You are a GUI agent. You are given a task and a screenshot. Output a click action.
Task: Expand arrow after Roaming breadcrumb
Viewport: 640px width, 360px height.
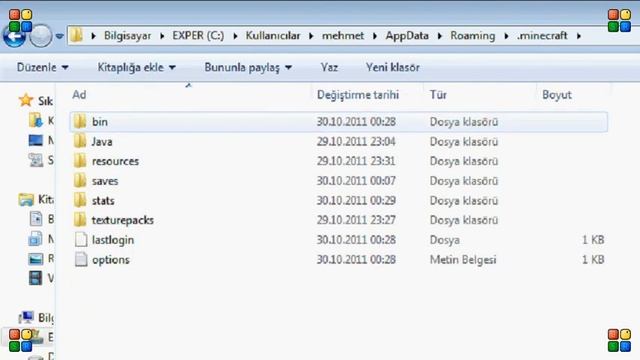(x=506, y=36)
